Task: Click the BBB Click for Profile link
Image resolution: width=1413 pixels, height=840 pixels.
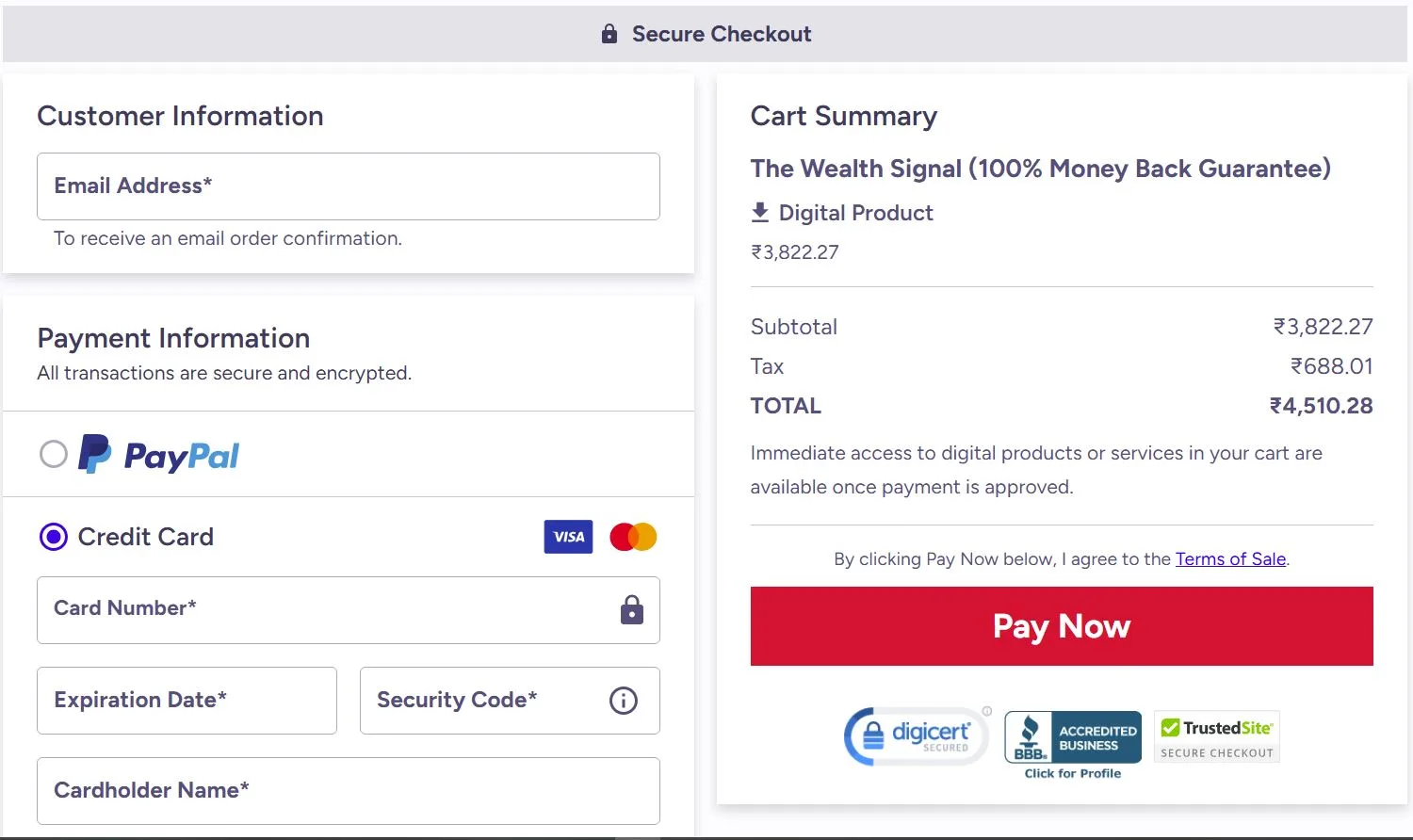Action: point(1072,773)
